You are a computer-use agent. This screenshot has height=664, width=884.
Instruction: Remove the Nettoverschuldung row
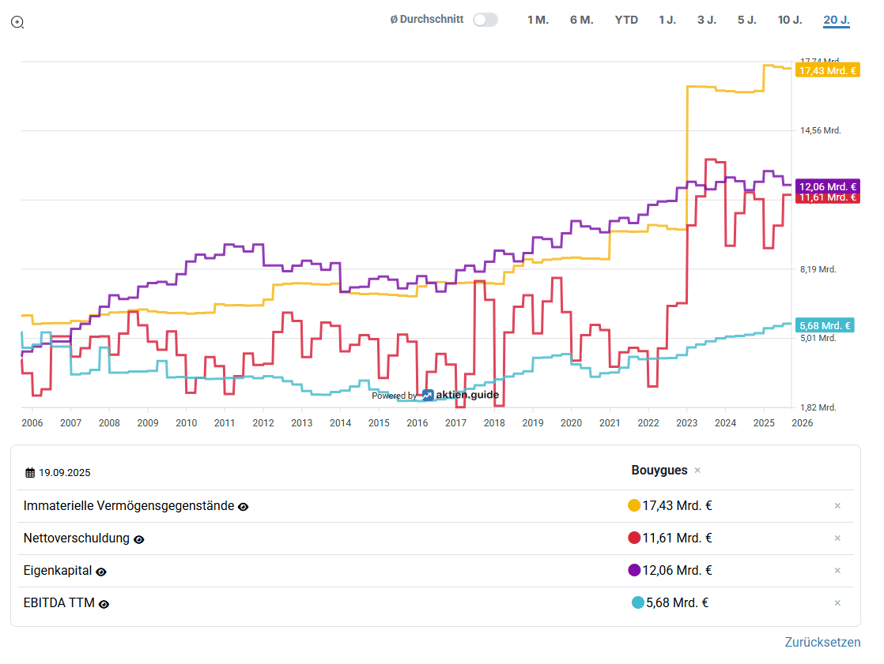pyautogui.click(x=837, y=538)
